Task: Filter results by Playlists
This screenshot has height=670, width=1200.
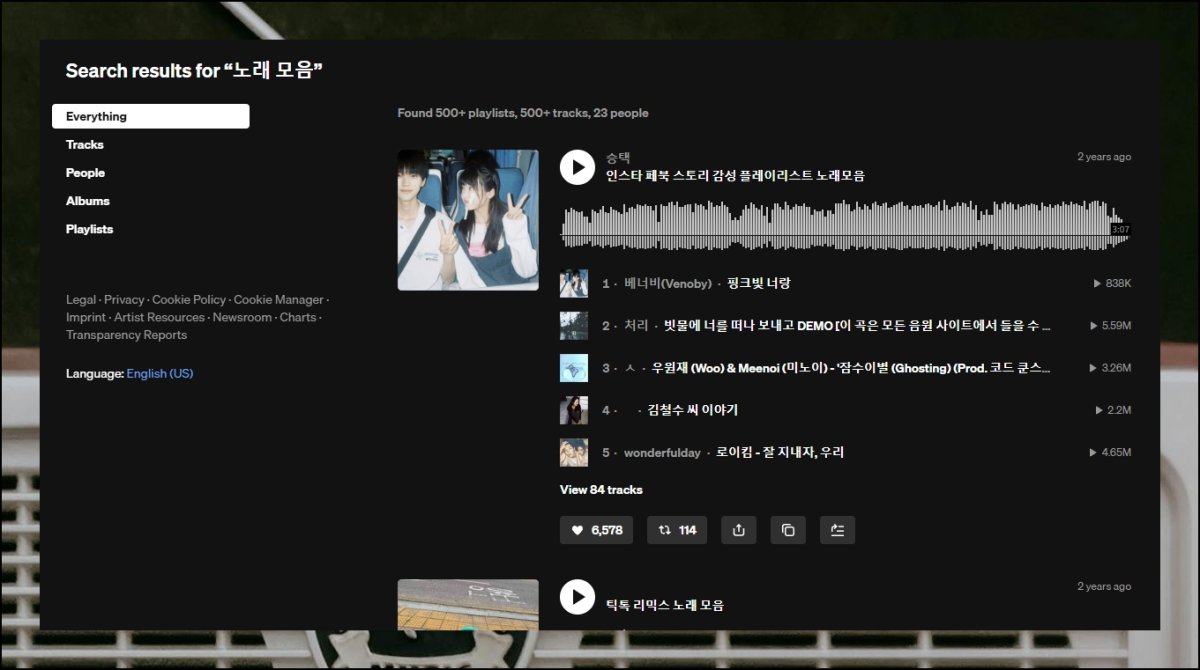Action: point(90,229)
